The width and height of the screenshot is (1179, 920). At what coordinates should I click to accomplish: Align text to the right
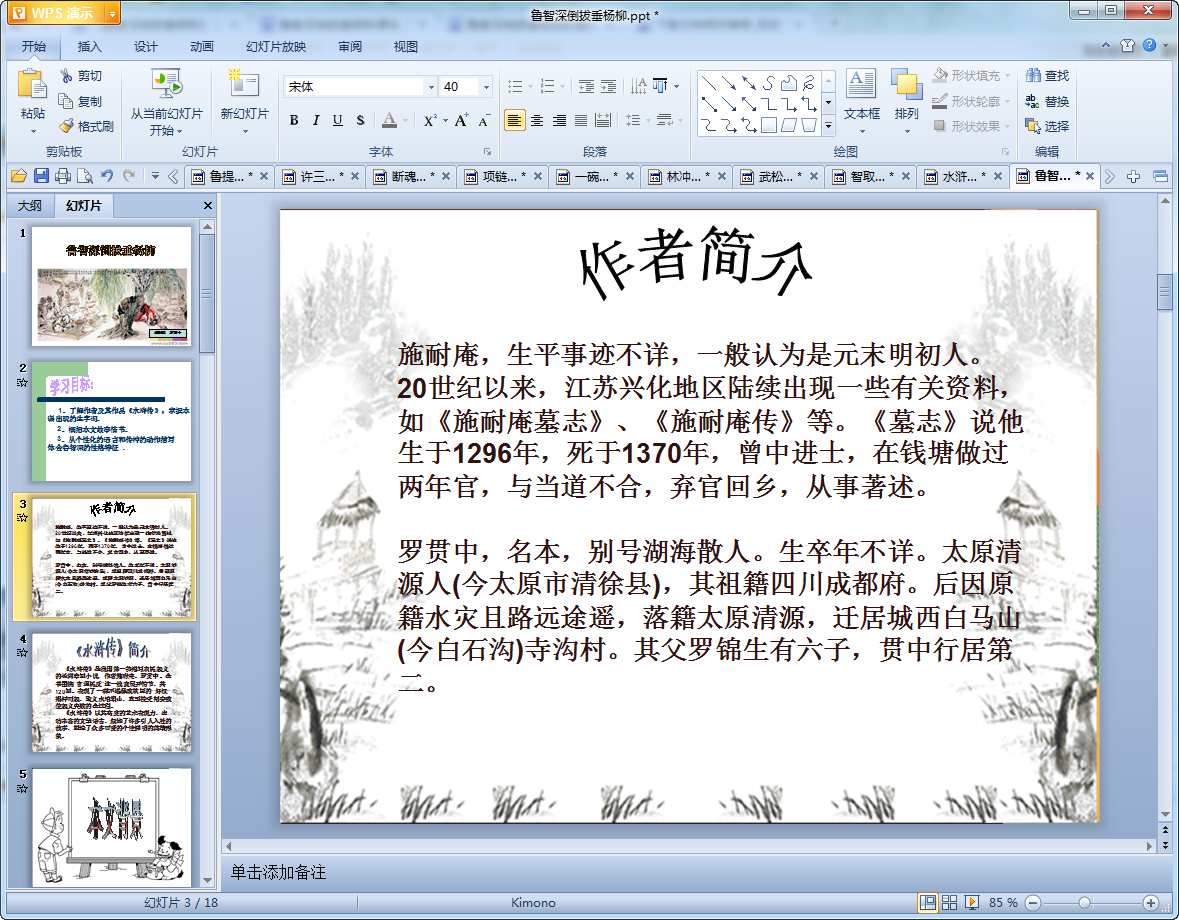tap(559, 120)
